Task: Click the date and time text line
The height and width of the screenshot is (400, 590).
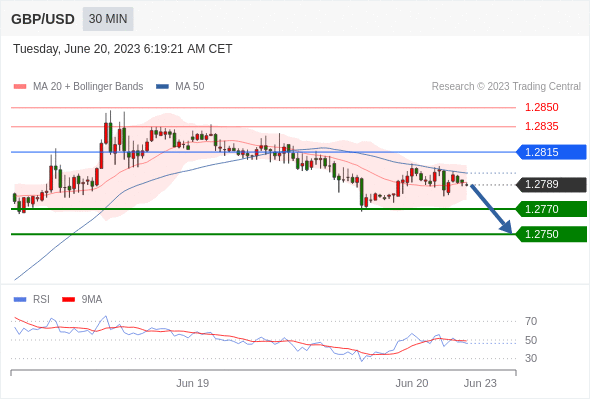Action: pyautogui.click(x=123, y=49)
